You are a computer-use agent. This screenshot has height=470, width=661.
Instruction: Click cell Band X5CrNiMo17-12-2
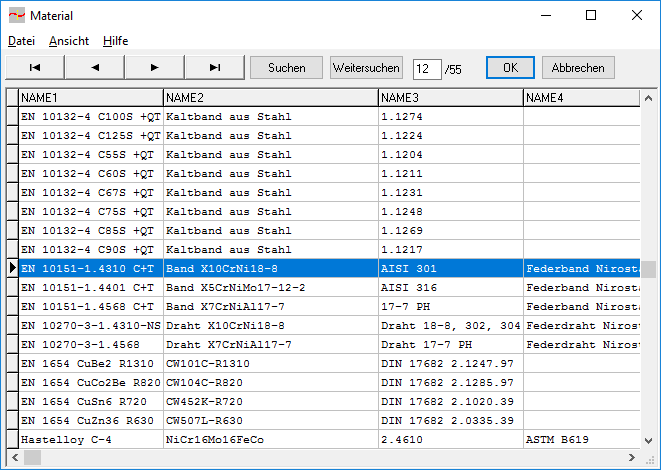click(271, 287)
